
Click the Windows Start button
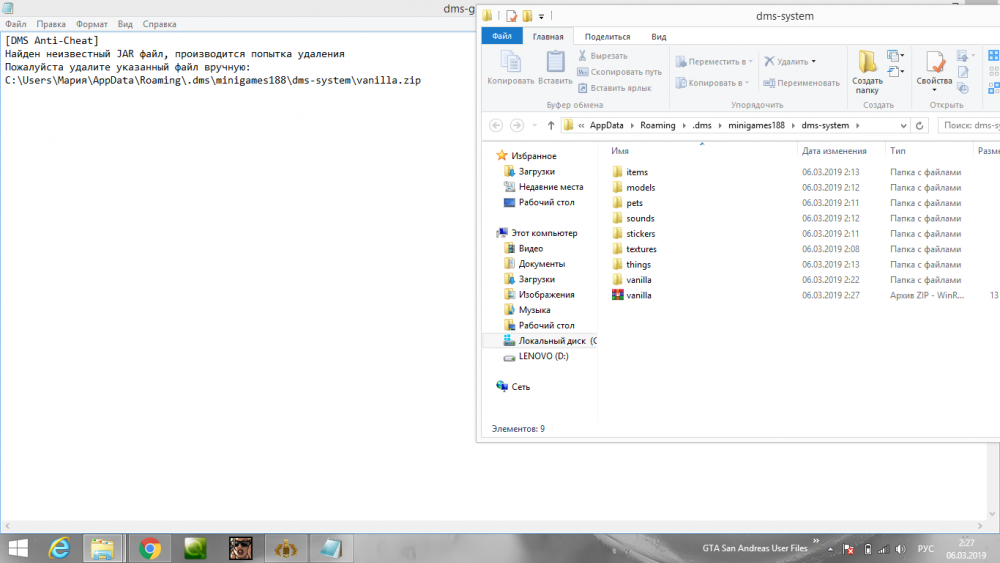click(18, 547)
